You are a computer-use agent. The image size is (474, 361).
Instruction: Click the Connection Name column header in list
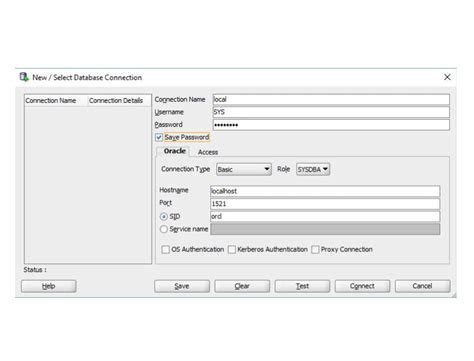[56, 101]
